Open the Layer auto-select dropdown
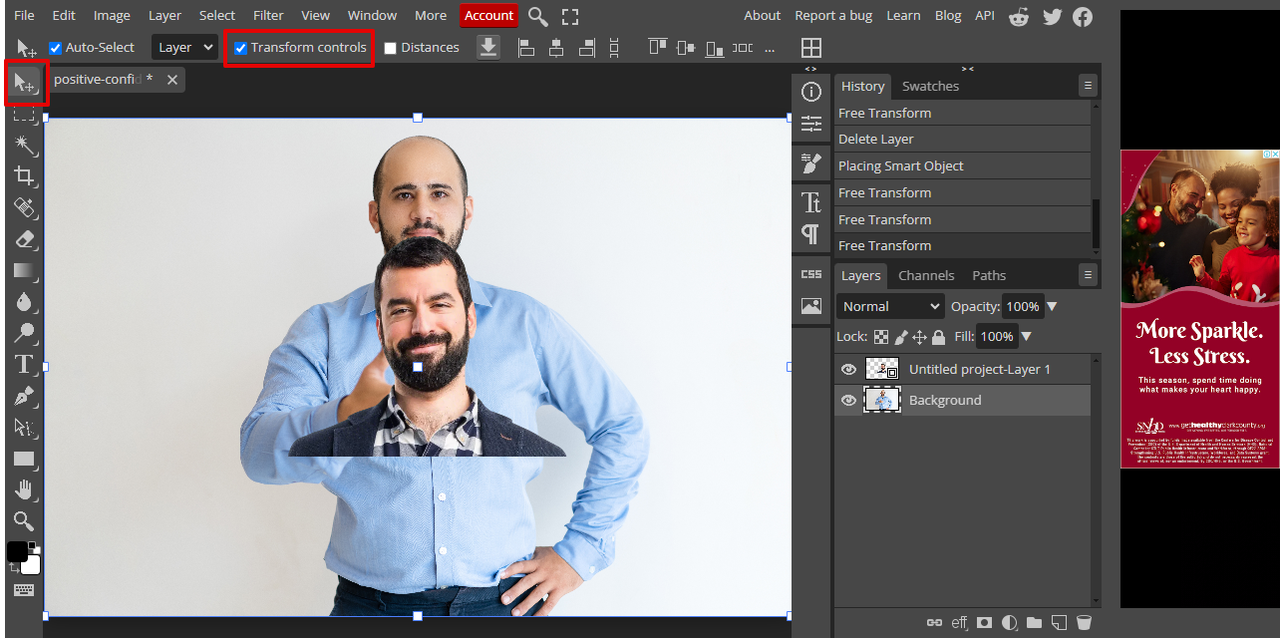Viewport: 1280px width, 638px height. 185,47
